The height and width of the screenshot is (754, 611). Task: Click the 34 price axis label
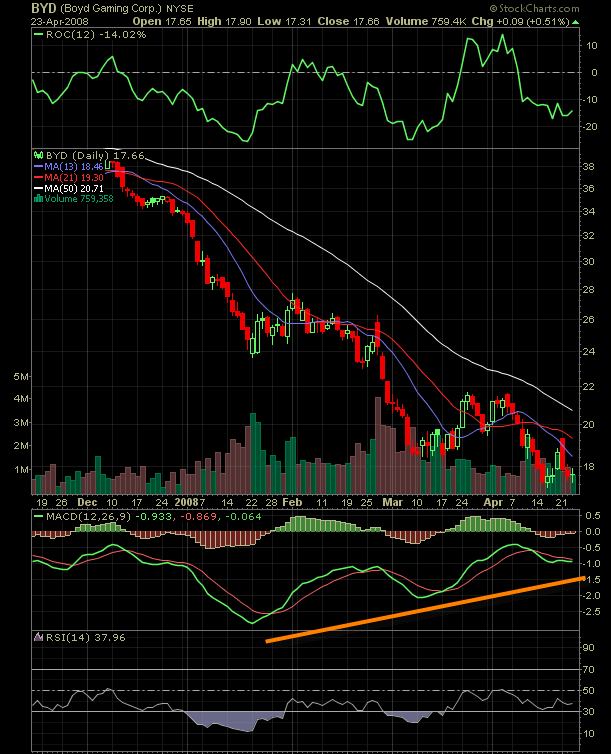click(x=589, y=212)
